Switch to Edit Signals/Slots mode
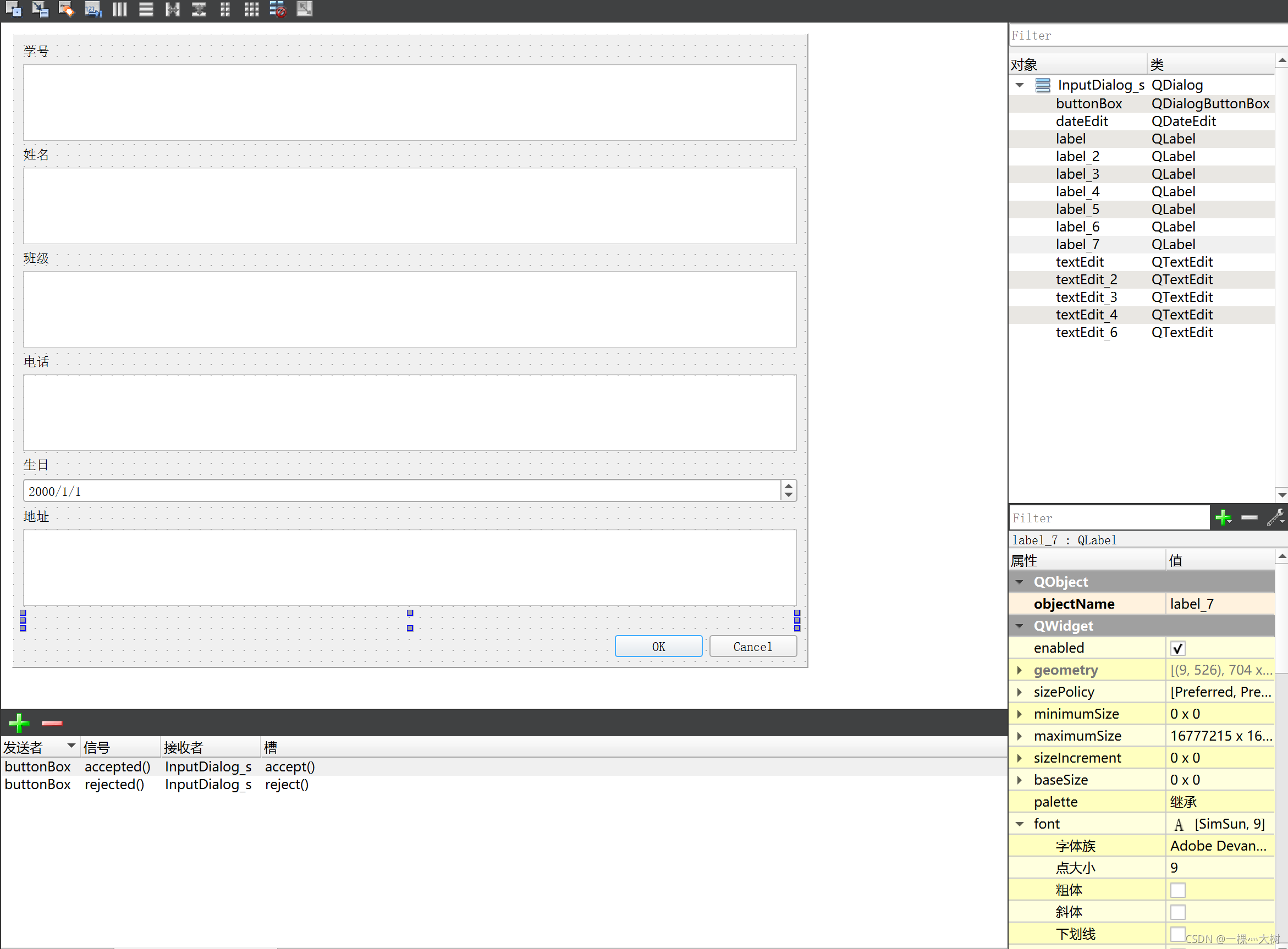The height and width of the screenshot is (949, 1288). coord(40,9)
